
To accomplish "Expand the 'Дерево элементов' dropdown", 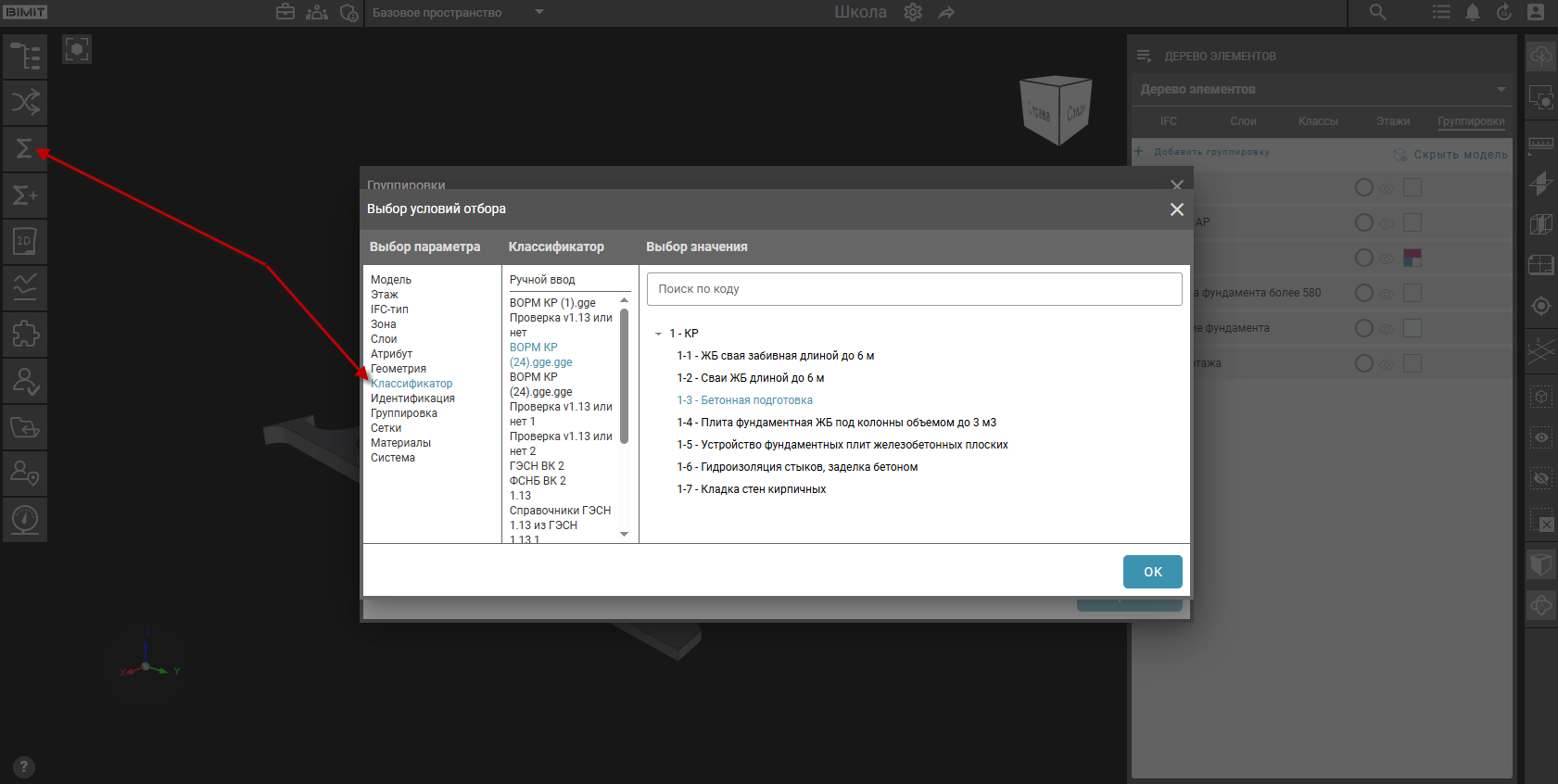I will click(1501, 89).
